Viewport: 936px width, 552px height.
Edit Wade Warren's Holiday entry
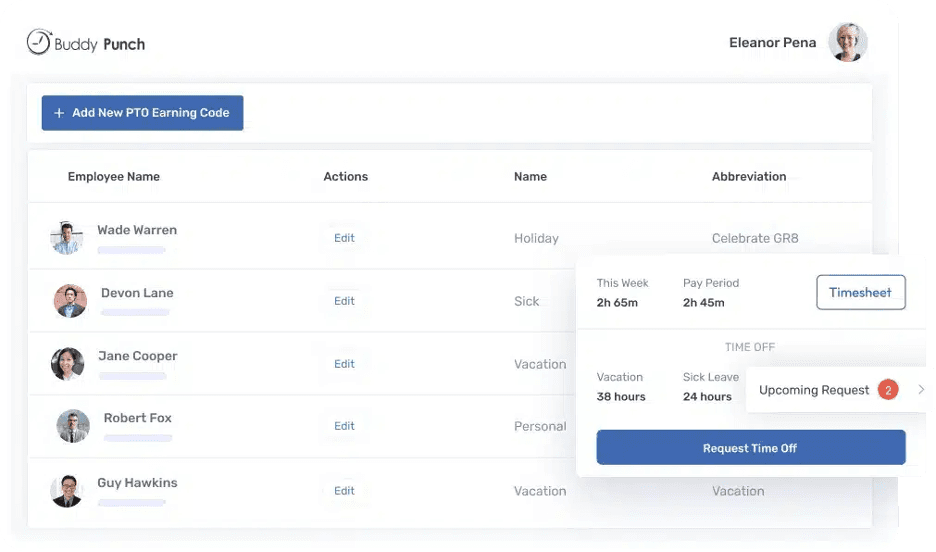[x=344, y=238]
